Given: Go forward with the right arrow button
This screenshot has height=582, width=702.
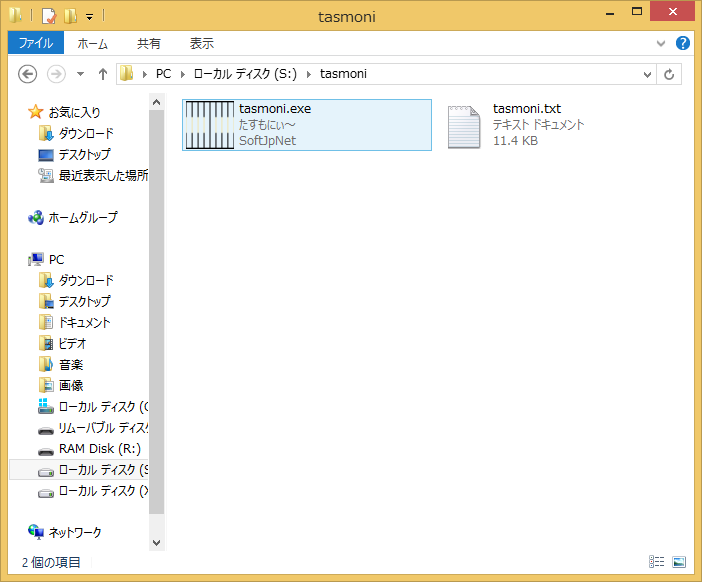Looking at the screenshot, I should click(x=56, y=74).
